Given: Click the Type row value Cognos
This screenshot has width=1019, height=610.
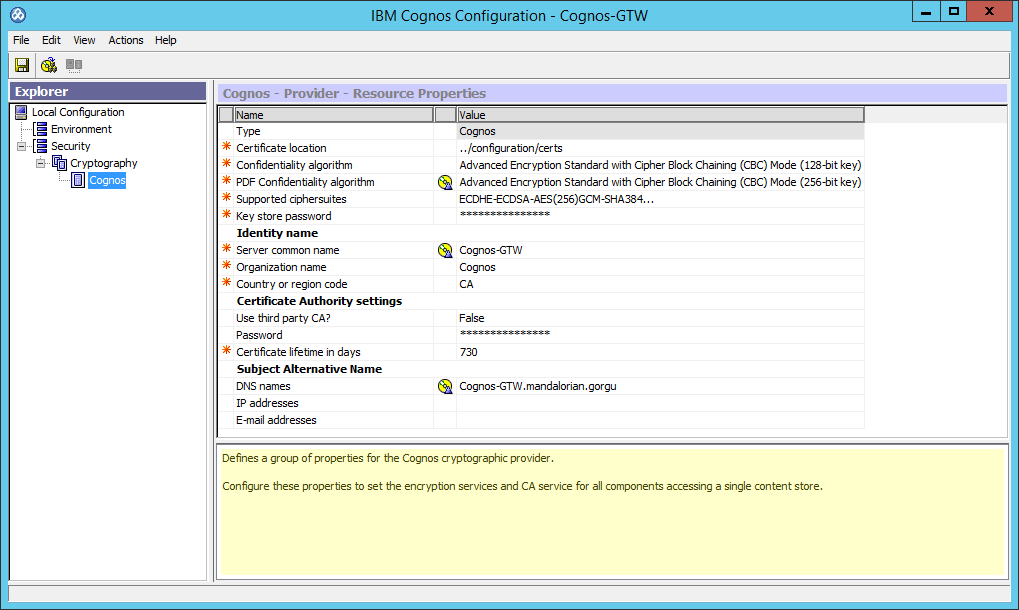Looking at the screenshot, I should pyautogui.click(x=660, y=131).
